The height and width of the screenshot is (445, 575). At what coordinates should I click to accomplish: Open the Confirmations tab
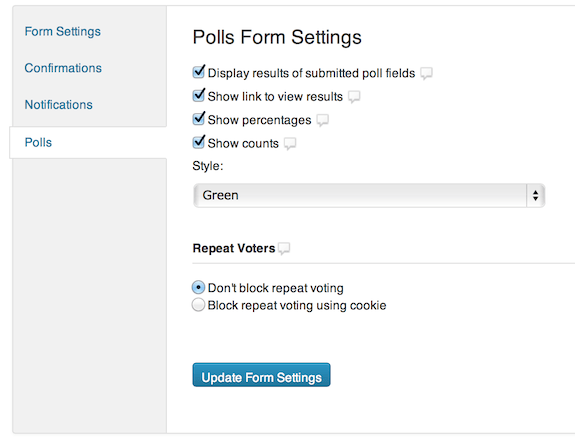pyautogui.click(x=63, y=68)
